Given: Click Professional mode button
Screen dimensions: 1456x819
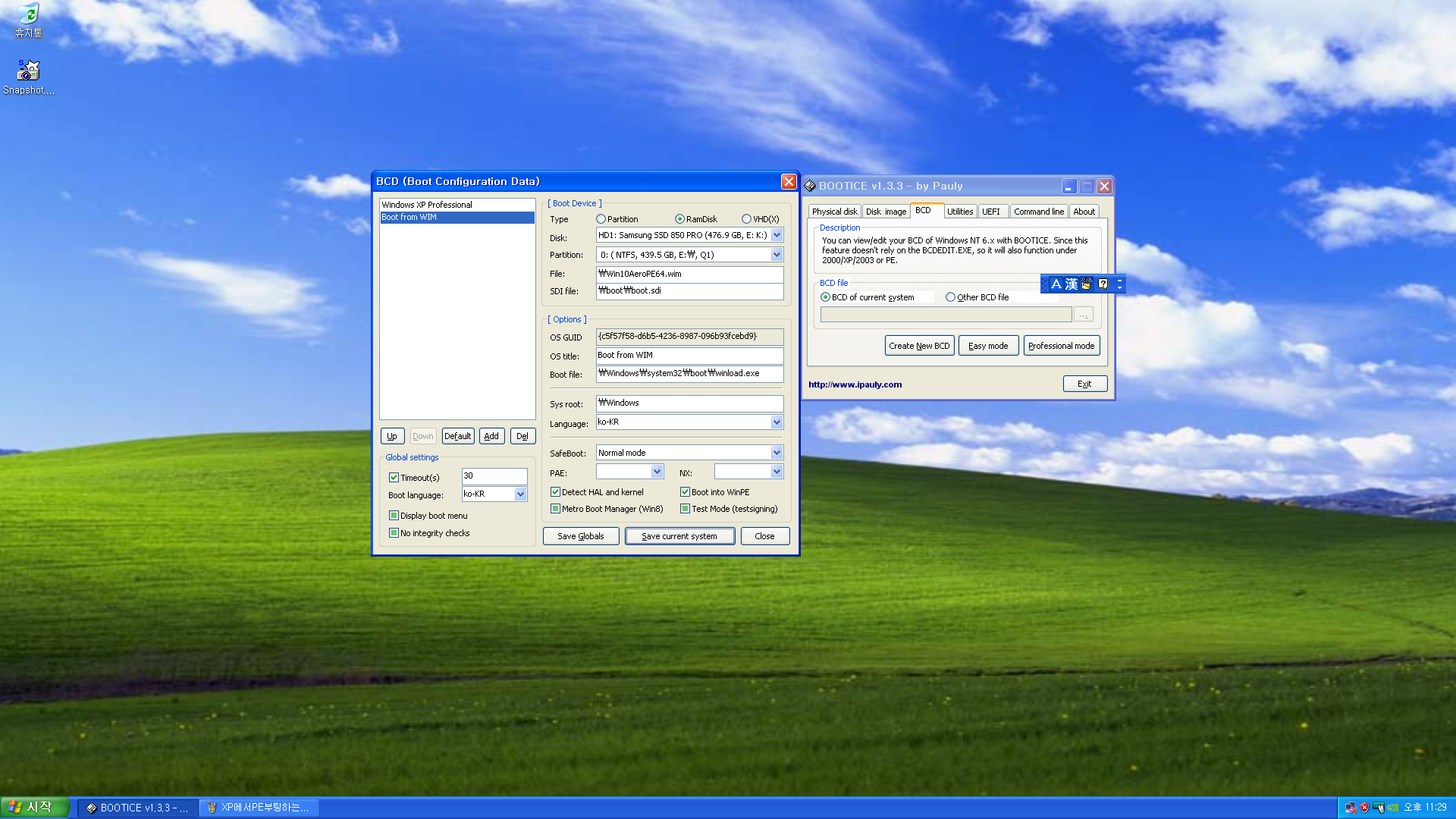Looking at the screenshot, I should tap(1062, 346).
